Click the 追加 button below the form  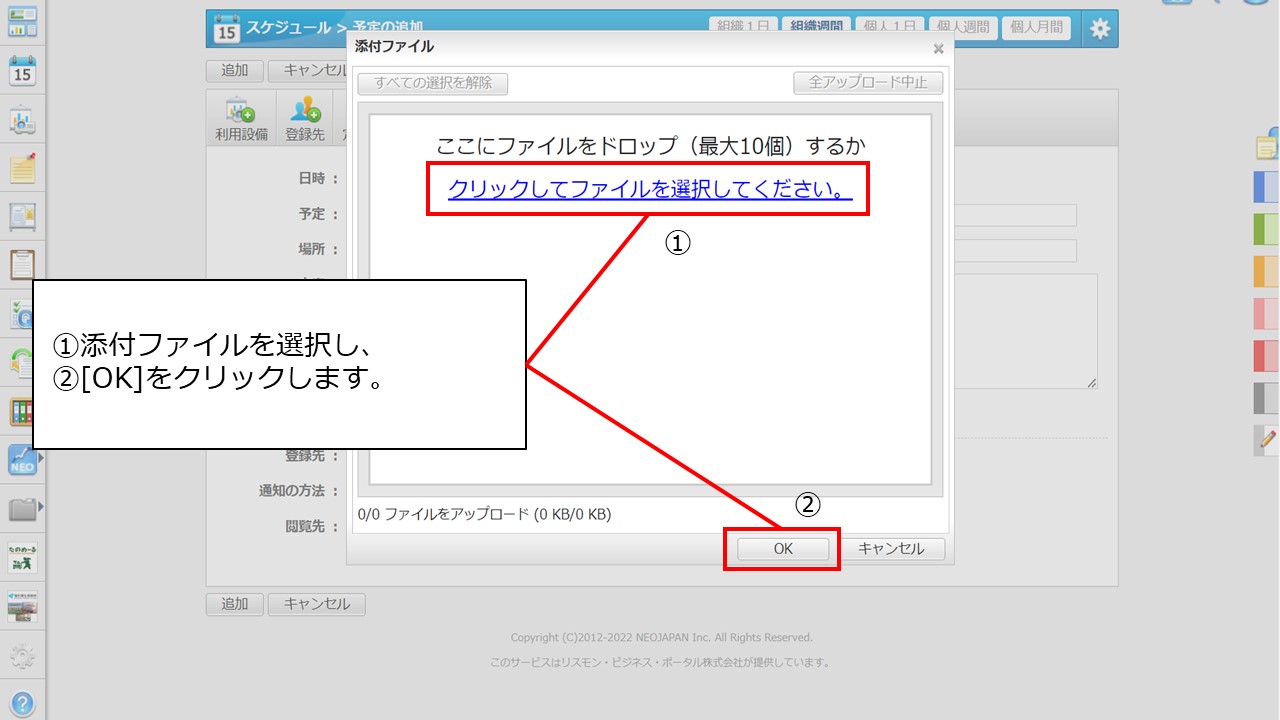coord(235,604)
